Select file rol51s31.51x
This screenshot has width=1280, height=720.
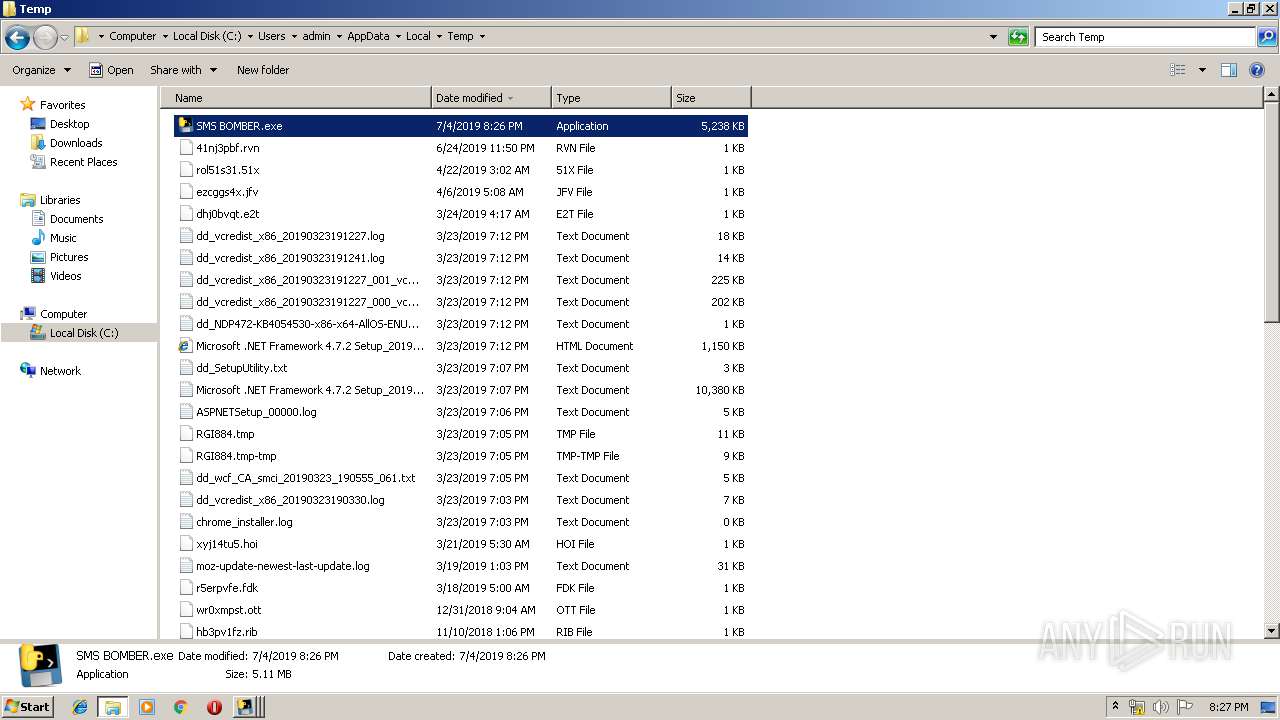pyautogui.click(x=227, y=170)
